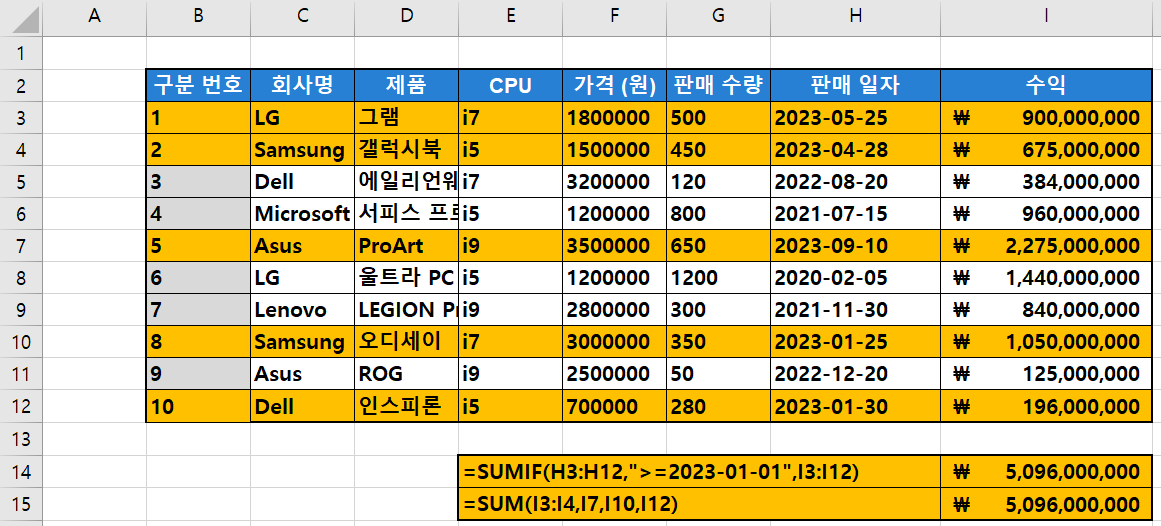Screen dimensions: 1161x526
Task: Click the SUMIF formula cell
Action: [700, 471]
